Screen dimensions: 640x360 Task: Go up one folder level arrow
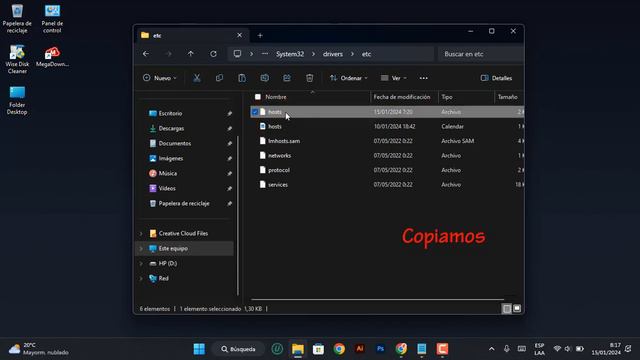click(191, 54)
